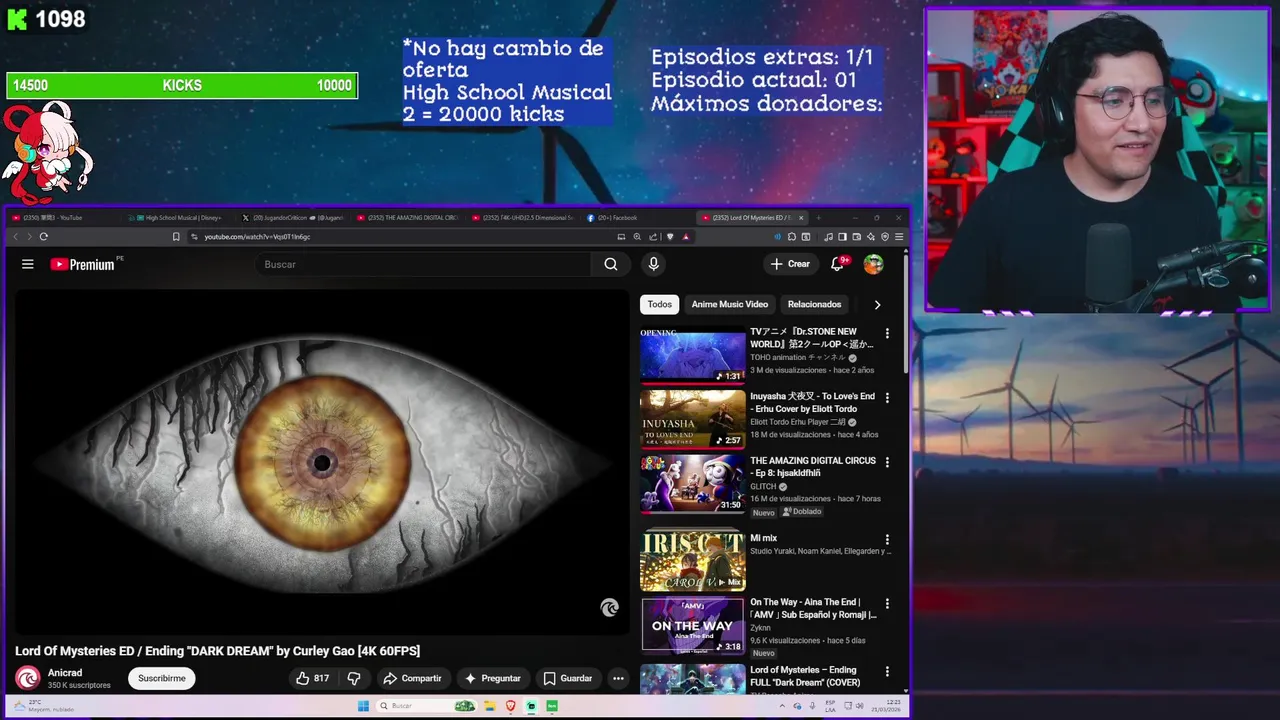Image resolution: width=1280 pixels, height=720 pixels.
Task: Click the Anicrad watermark on video
Action: point(609,608)
